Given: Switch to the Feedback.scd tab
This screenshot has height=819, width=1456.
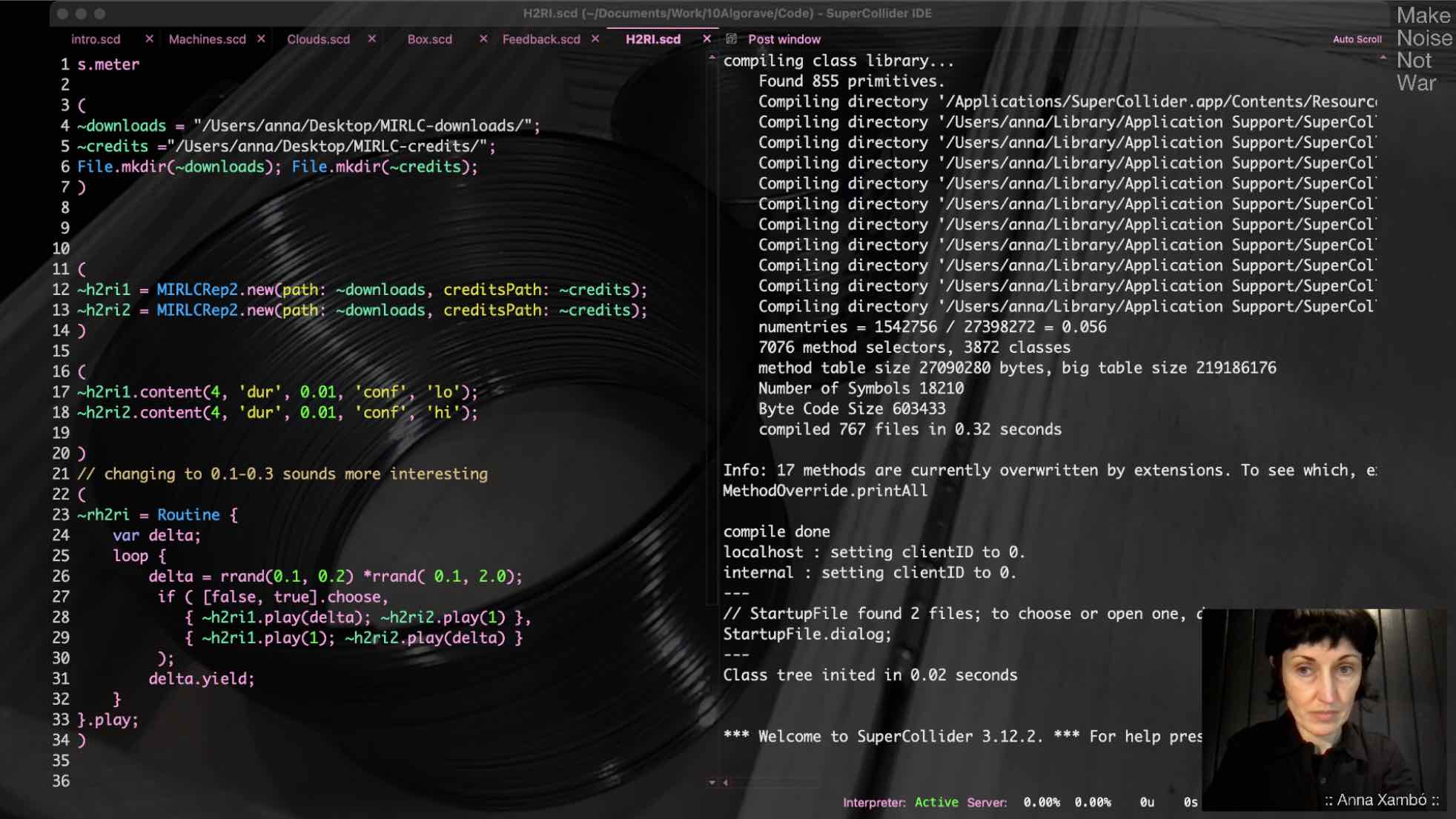Looking at the screenshot, I should (x=541, y=39).
